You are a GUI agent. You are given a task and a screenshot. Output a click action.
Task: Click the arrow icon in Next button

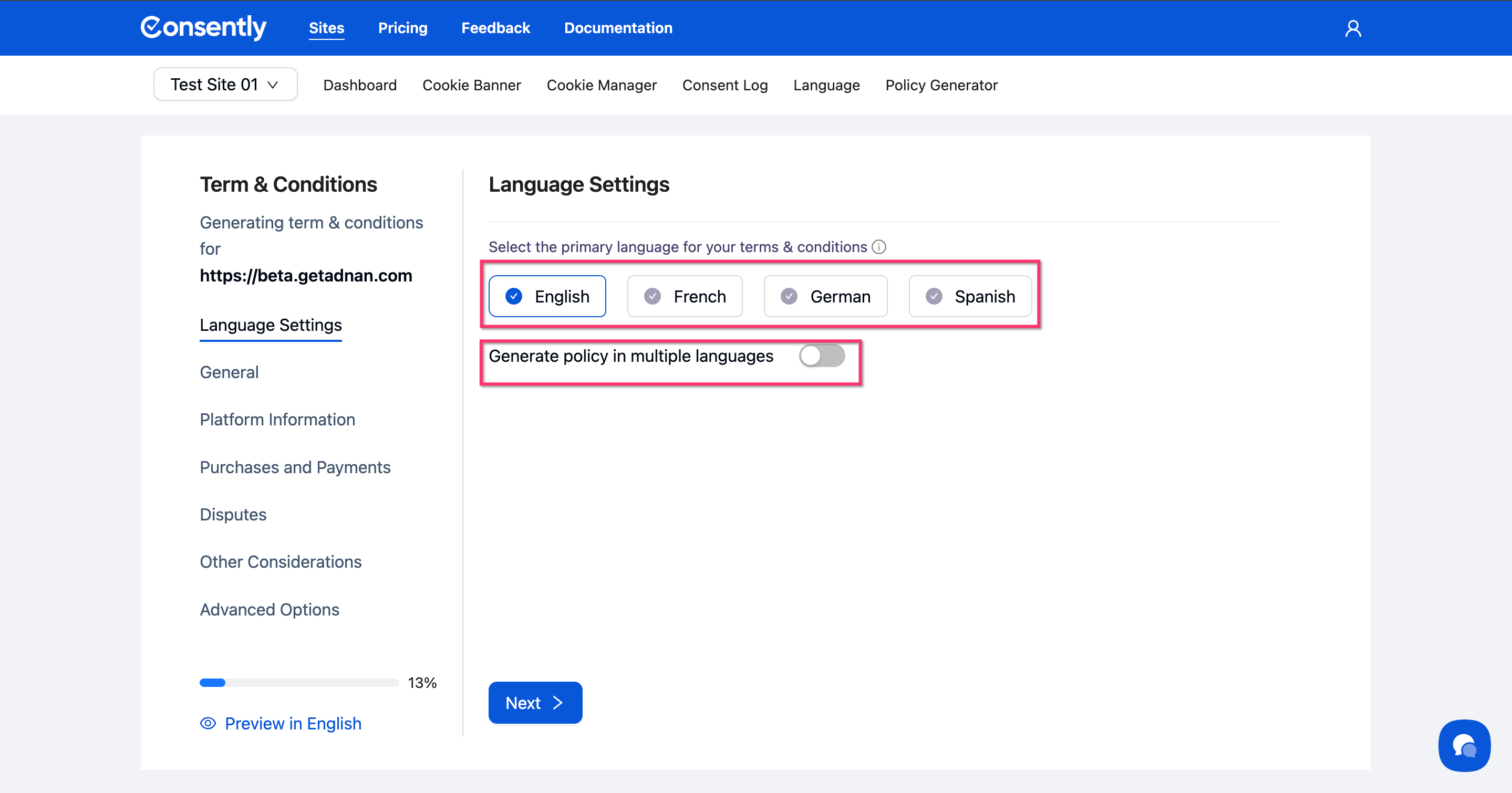pos(557,703)
